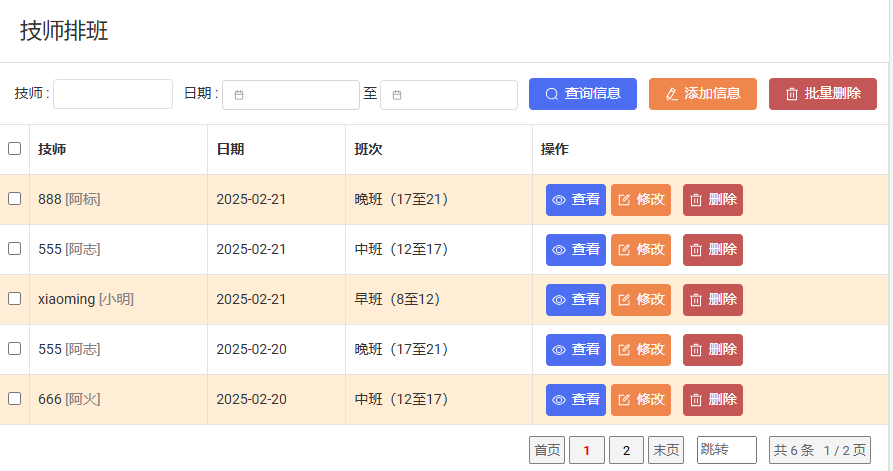The image size is (893, 471).
Task: Click trash icon in 666 [阿火] row
Action: tap(696, 400)
